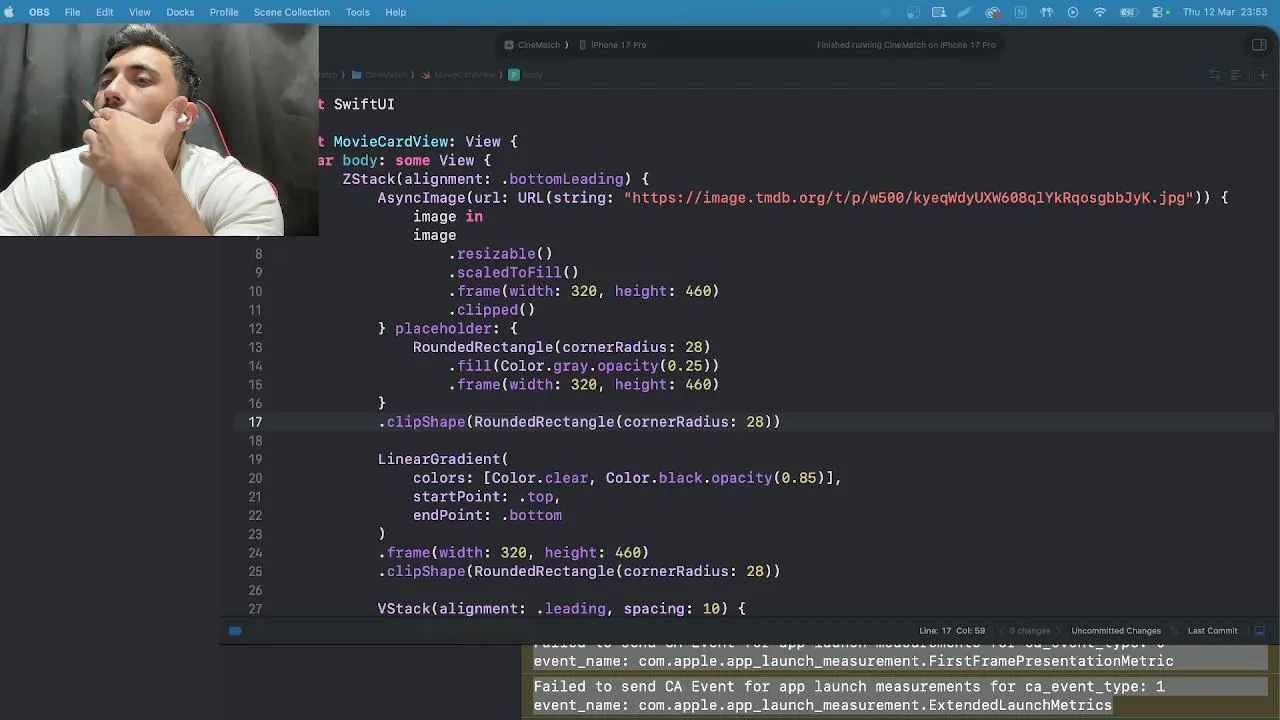Open the View menu
Image resolution: width=1280 pixels, height=720 pixels.
click(x=140, y=12)
